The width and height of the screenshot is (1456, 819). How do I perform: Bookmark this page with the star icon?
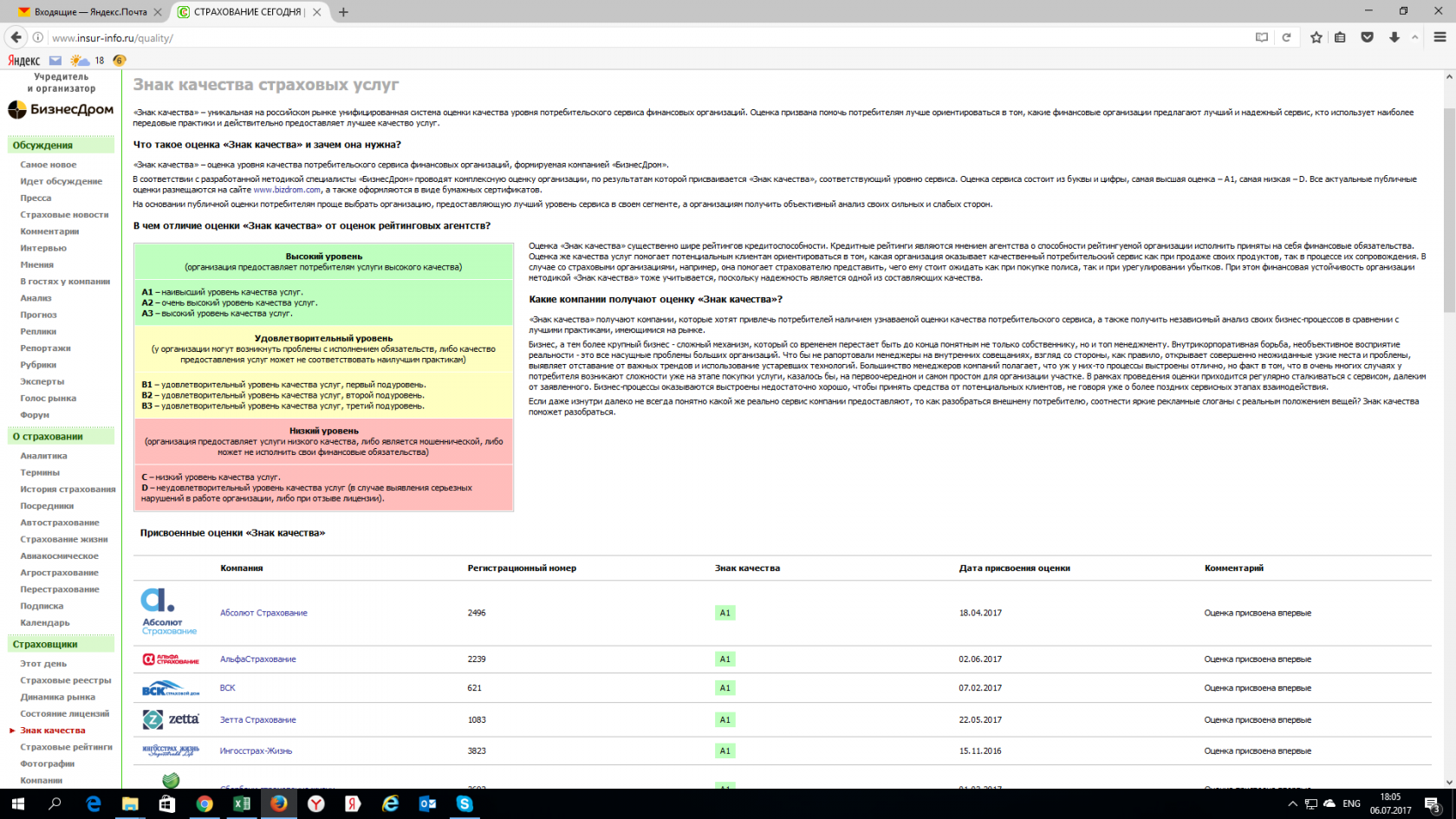[x=1316, y=37]
